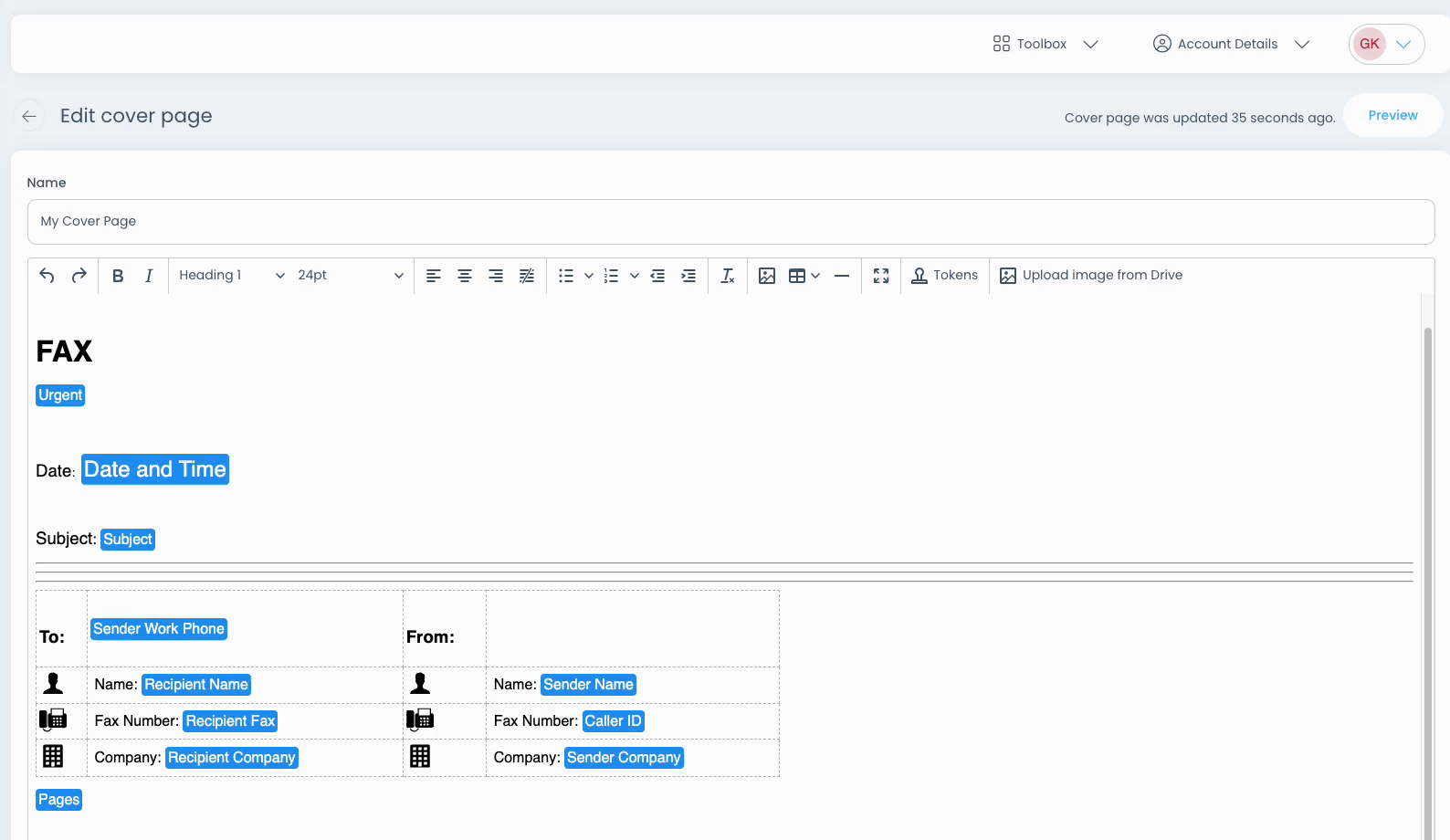Click Upload image from Drive

click(x=1091, y=276)
